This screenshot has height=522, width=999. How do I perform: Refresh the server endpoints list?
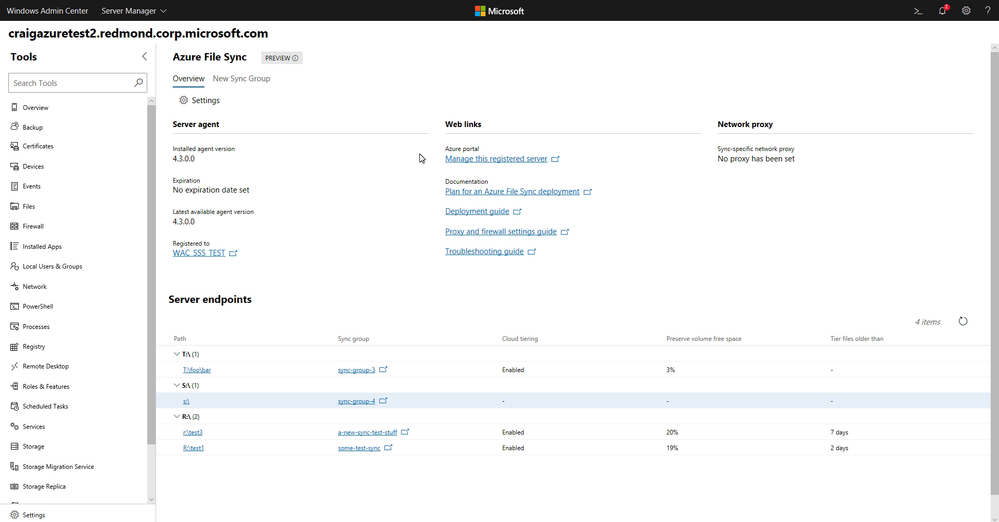pyautogui.click(x=963, y=321)
